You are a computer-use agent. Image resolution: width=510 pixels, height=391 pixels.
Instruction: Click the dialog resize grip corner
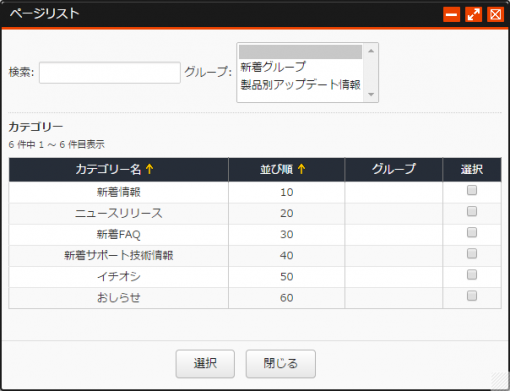500,381
